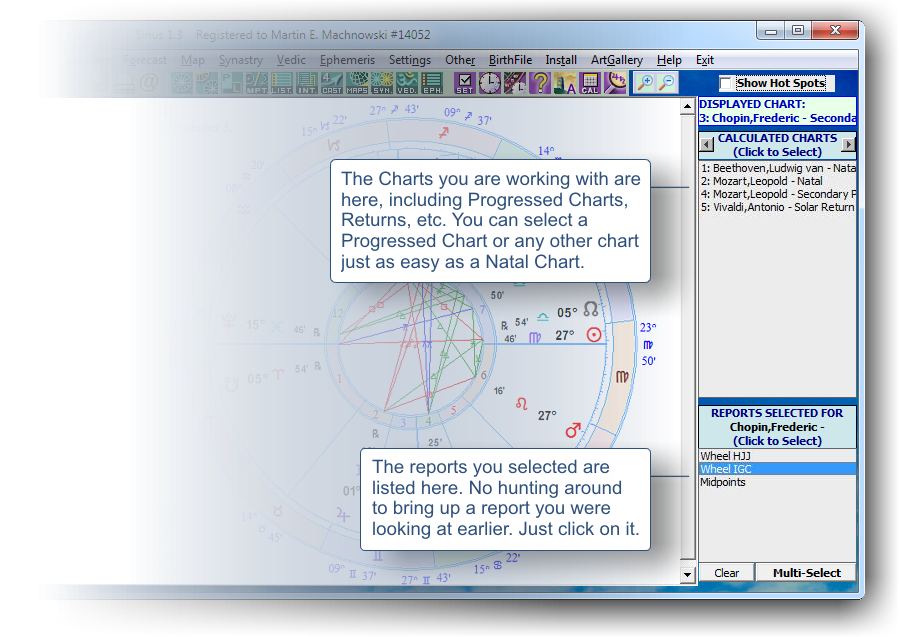This screenshot has width=899, height=637.
Task: Click the LIST listings toolbar icon
Action: [282, 83]
